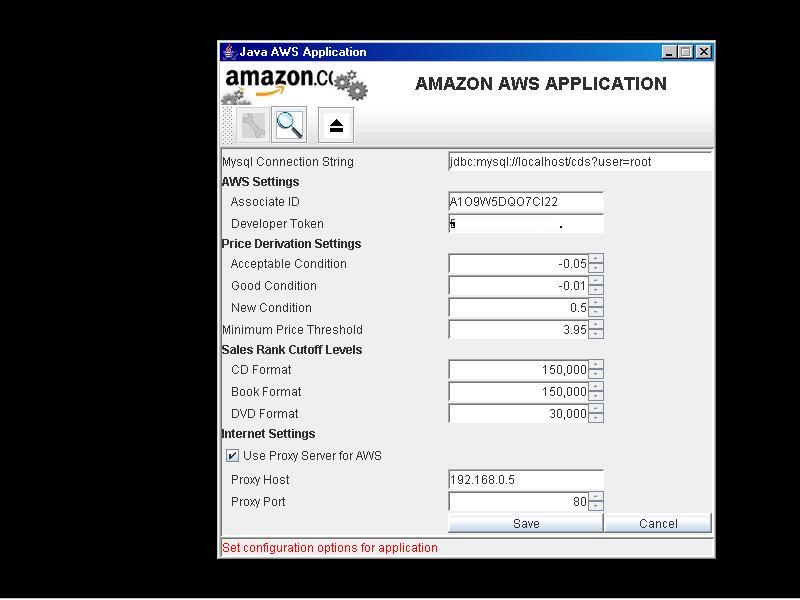Edit the Acceptable Condition -0.05 field
800x600 pixels.
518,264
